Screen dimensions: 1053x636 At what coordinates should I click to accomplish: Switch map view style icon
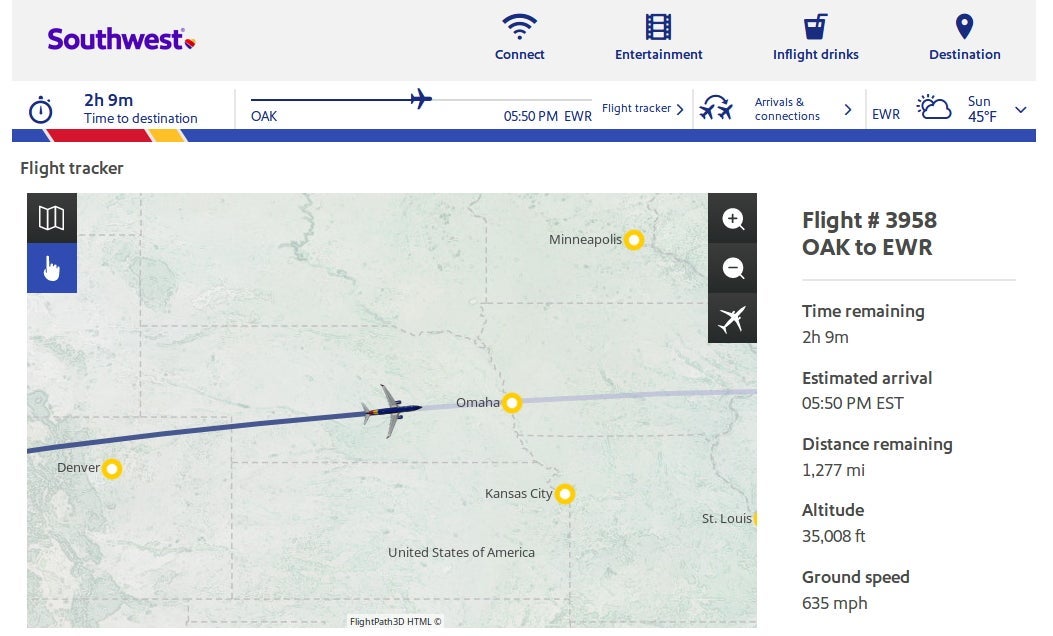point(51,218)
